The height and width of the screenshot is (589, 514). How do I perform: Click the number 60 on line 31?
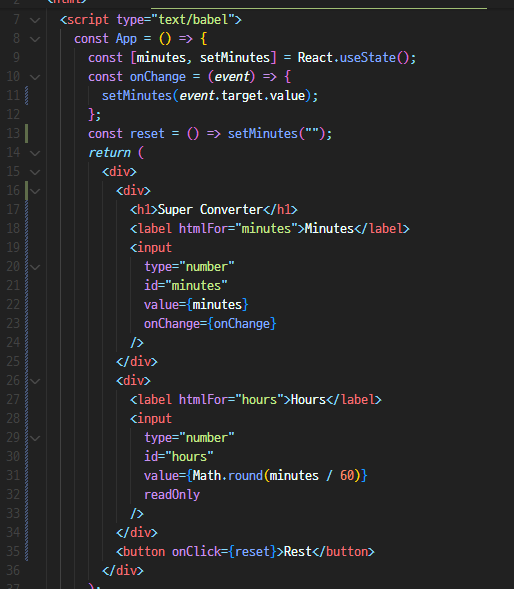[347, 476]
